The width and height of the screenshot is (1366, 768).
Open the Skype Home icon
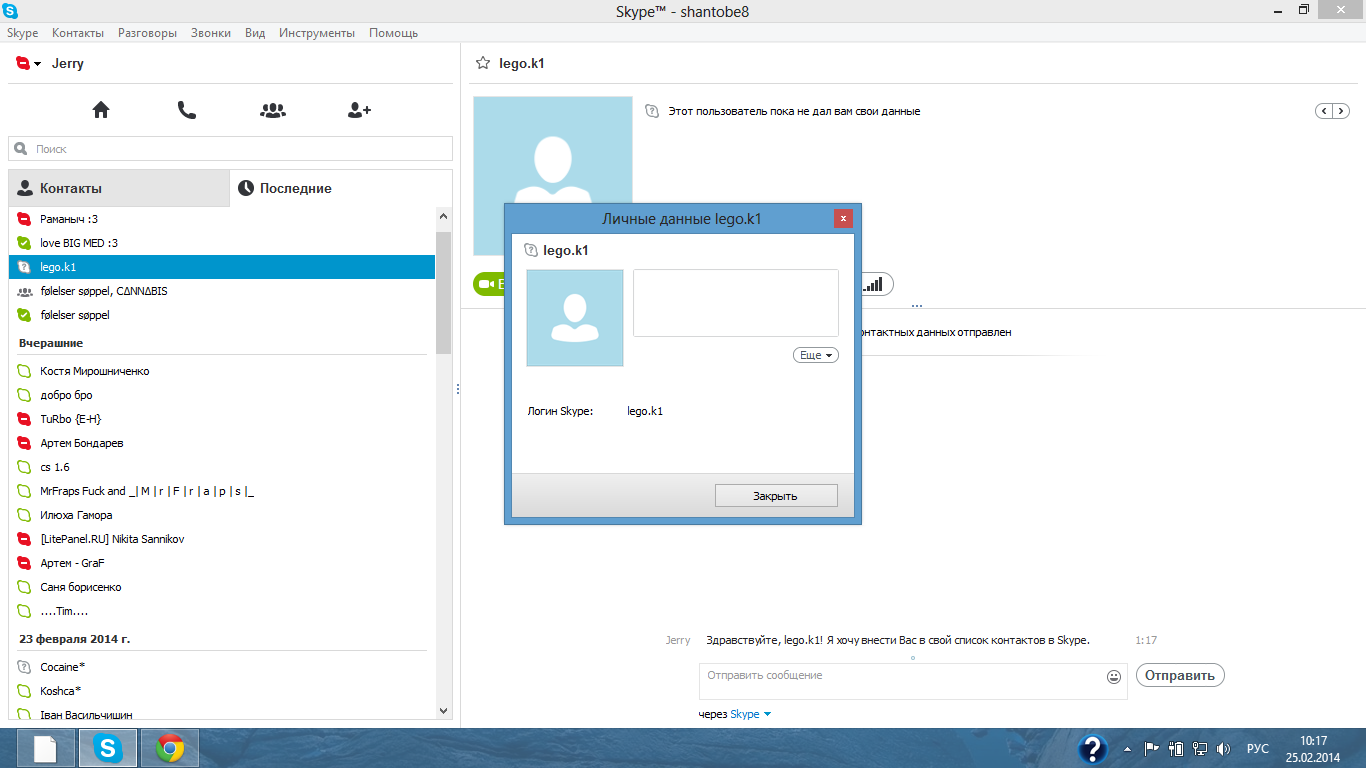(101, 110)
